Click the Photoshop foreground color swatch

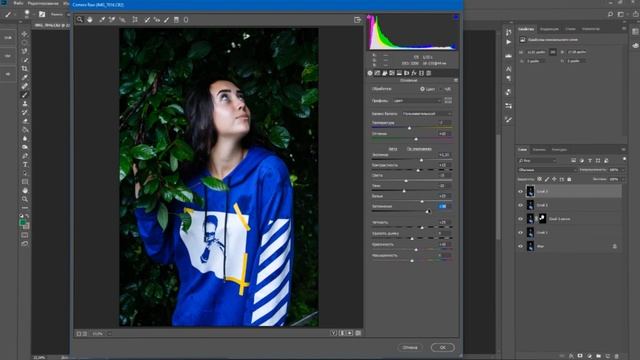pos(23,222)
